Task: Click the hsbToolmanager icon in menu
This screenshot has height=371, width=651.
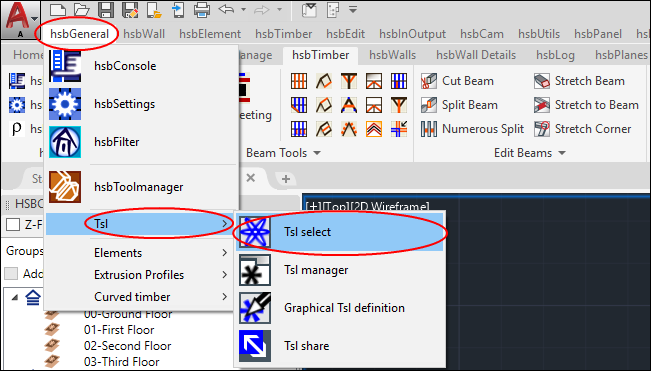Action: coord(65,187)
